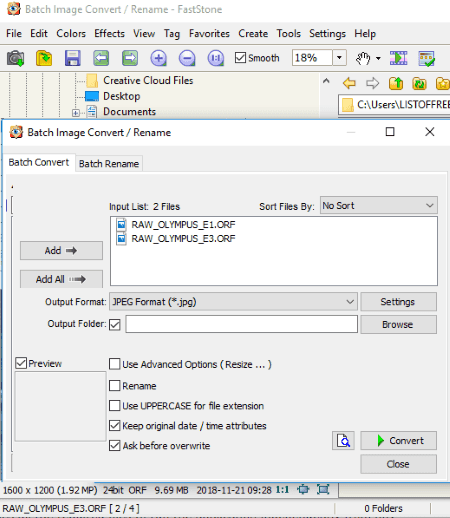This screenshot has width=450, height=518.
Task: Open the Effects menu
Action: [x=109, y=34]
